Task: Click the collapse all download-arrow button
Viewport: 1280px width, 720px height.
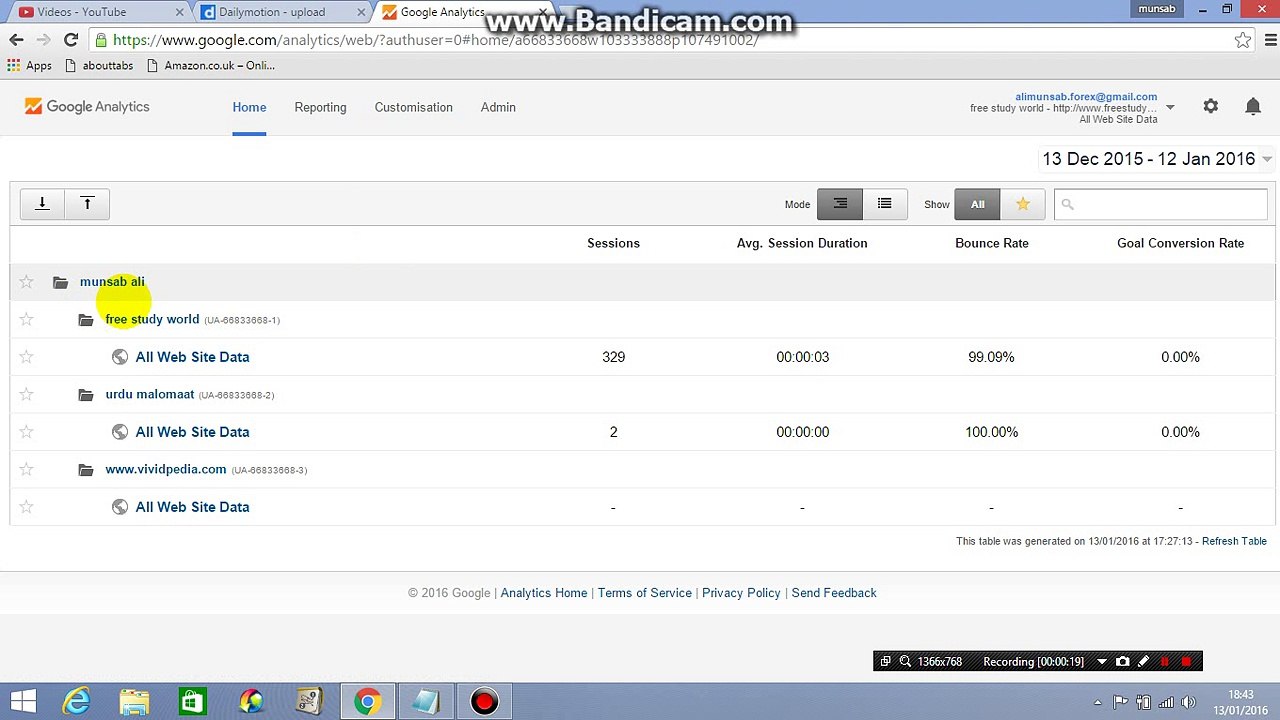Action: tap(42, 204)
